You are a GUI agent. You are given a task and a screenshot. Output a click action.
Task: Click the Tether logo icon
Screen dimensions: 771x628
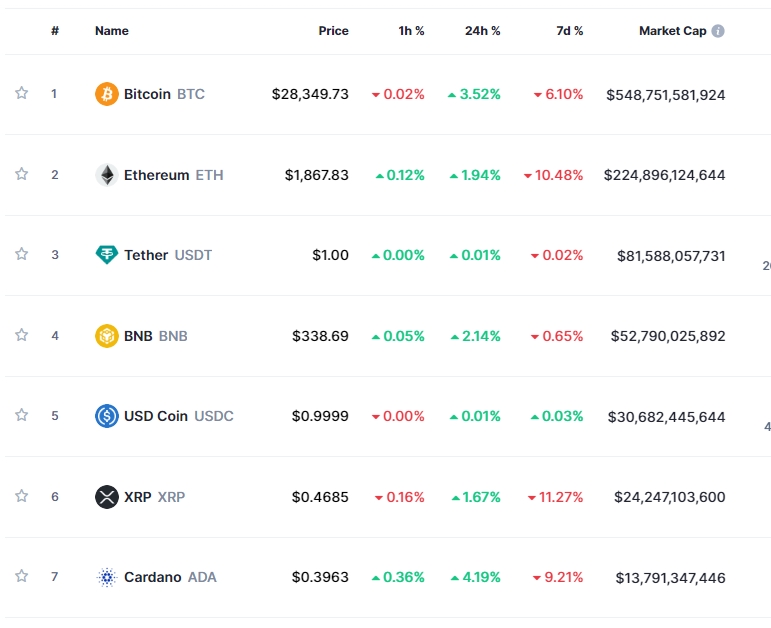106,255
